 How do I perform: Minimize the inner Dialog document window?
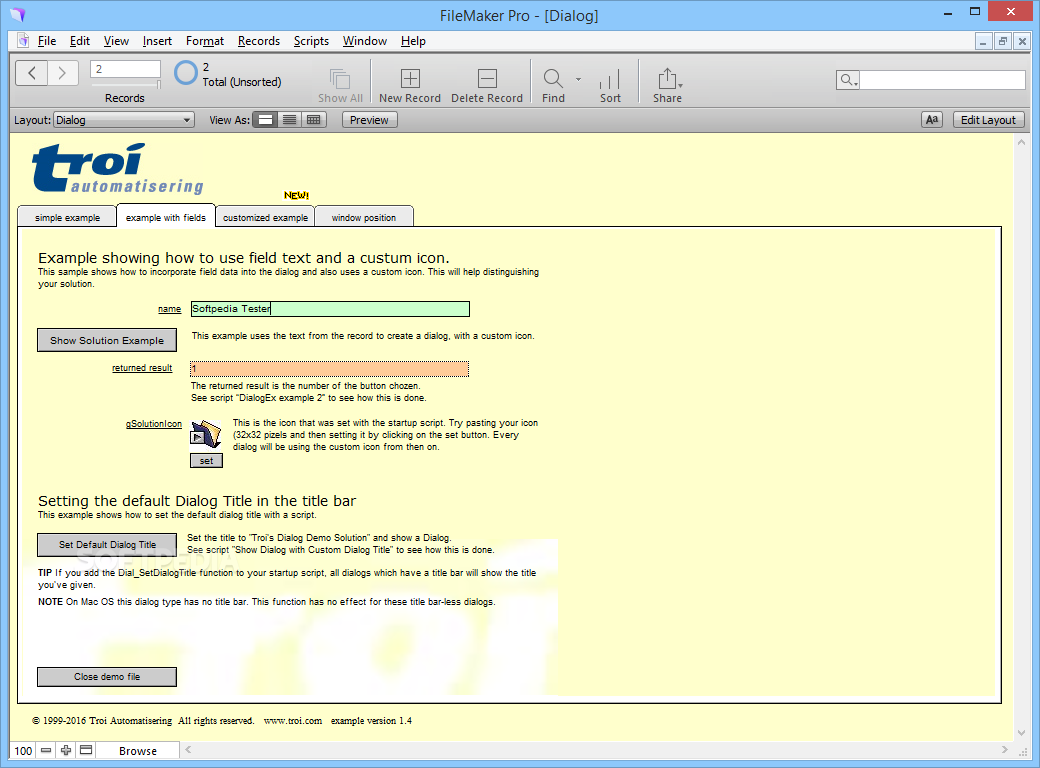[984, 41]
